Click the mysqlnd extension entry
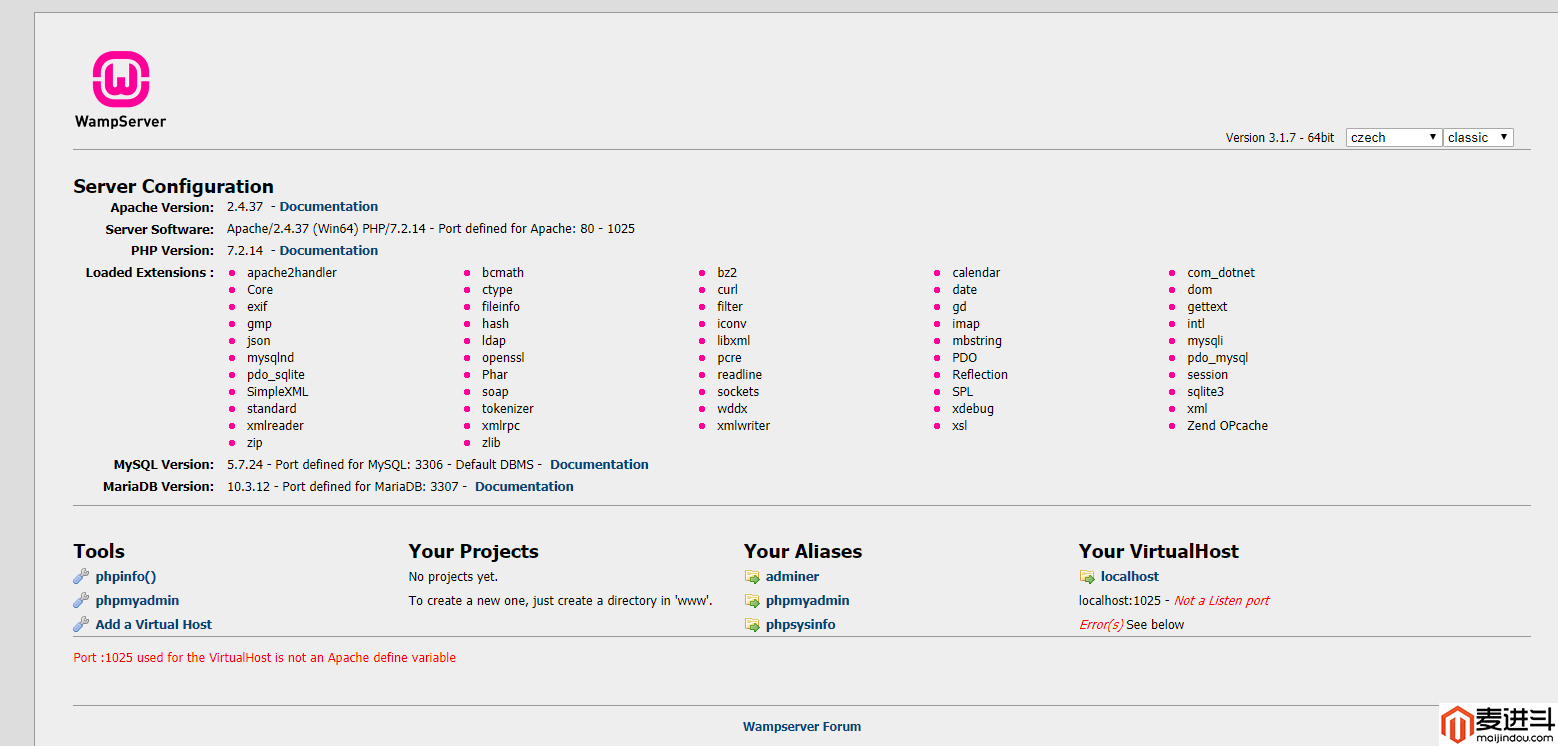This screenshot has width=1558, height=746. click(271, 358)
